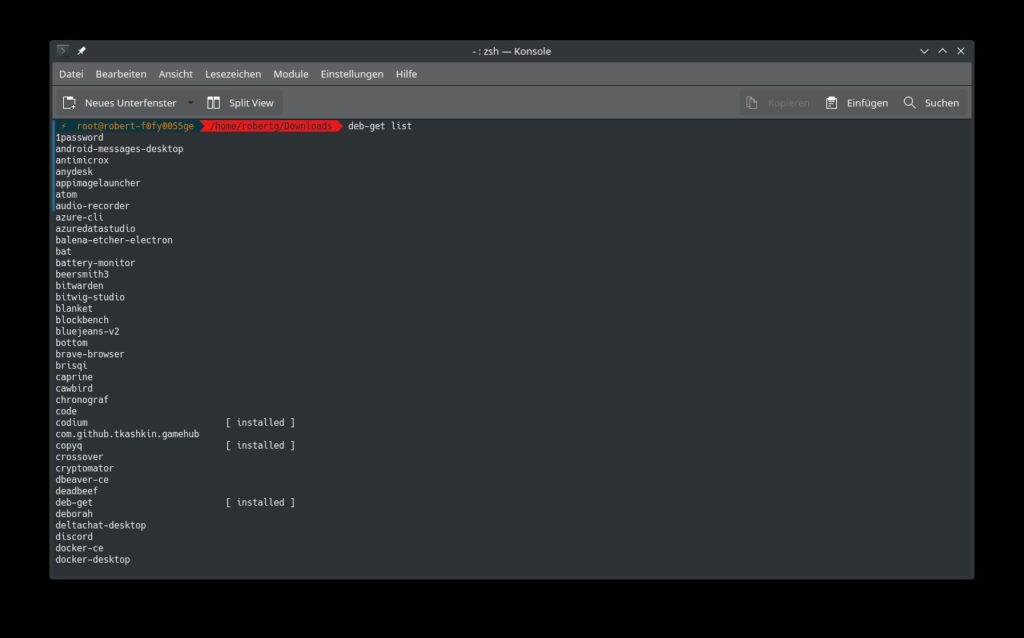Click the 'audio-recorder' line
This screenshot has height=638, width=1024.
pyautogui.click(x=92, y=206)
